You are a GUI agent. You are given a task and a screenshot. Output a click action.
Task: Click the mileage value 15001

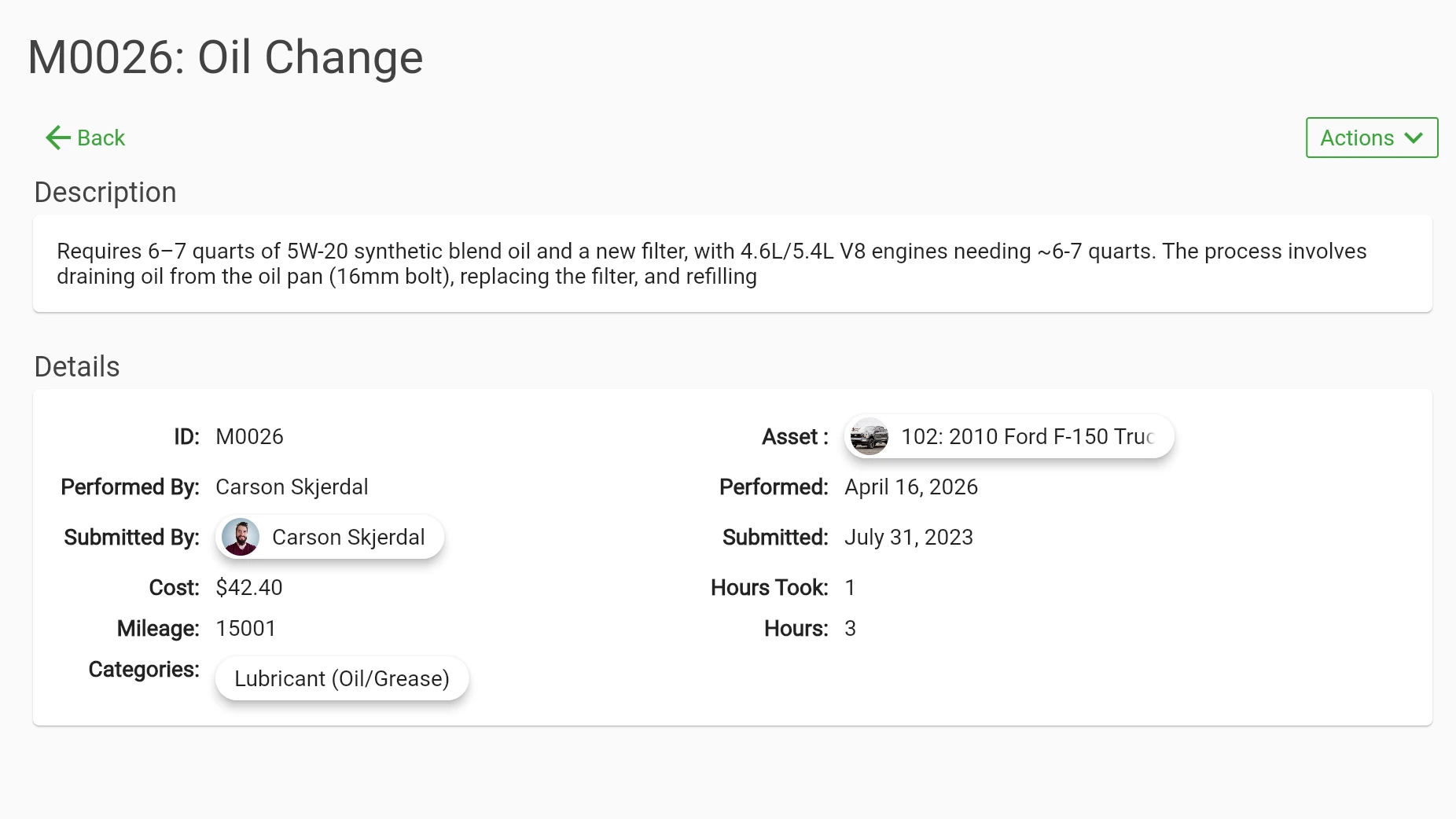[246, 628]
